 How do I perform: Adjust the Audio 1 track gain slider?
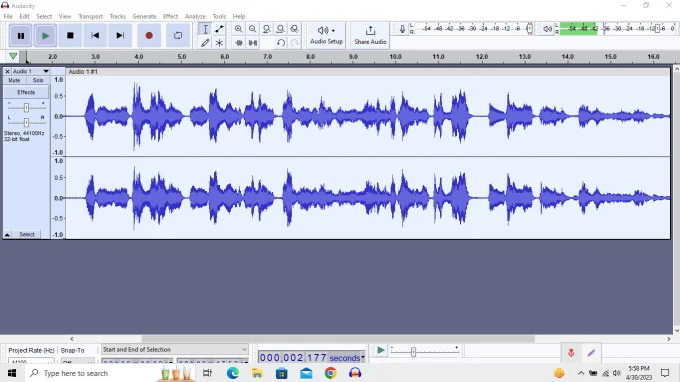coord(26,107)
